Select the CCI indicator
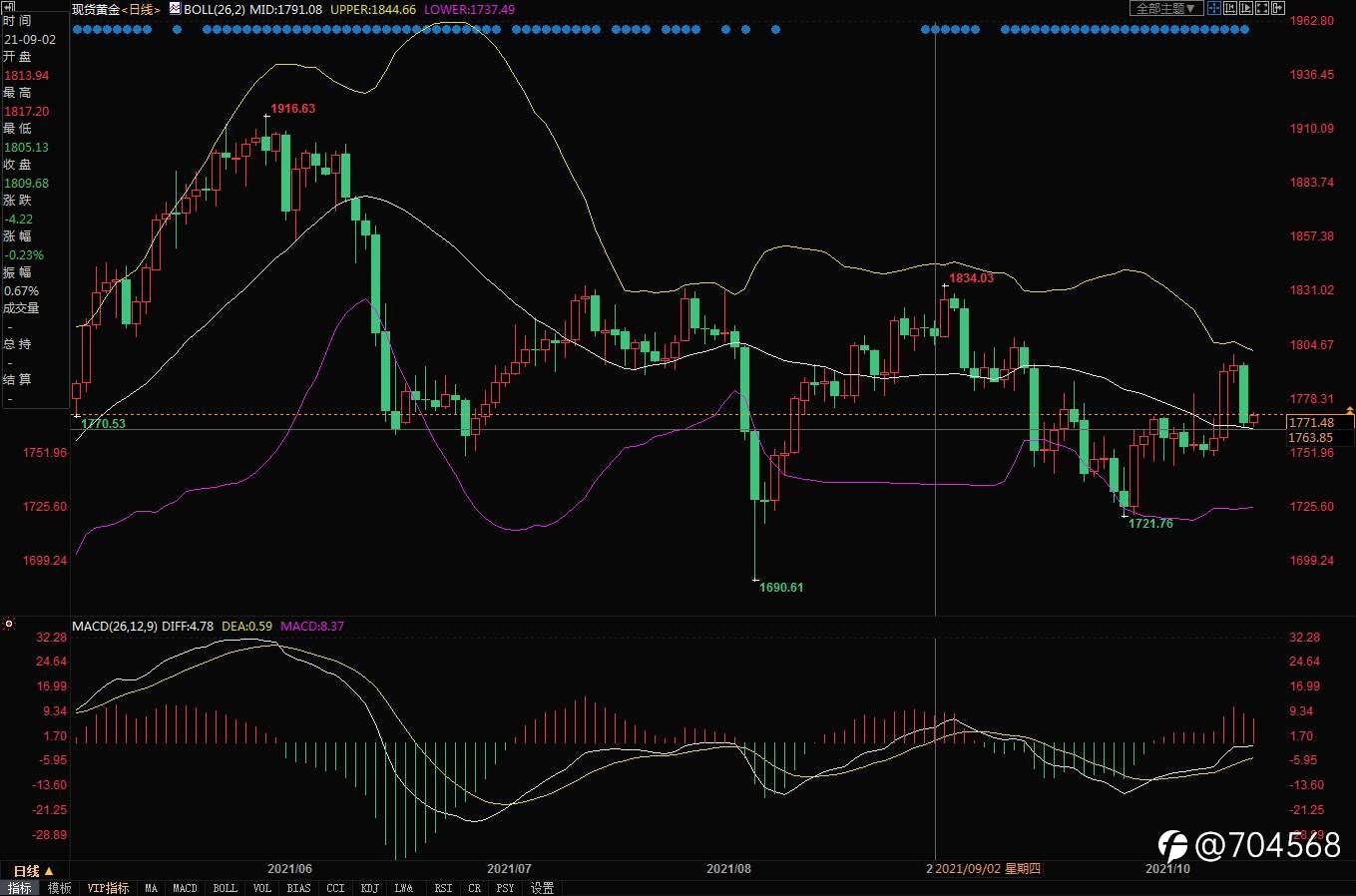The width and height of the screenshot is (1356, 896). pos(335,888)
